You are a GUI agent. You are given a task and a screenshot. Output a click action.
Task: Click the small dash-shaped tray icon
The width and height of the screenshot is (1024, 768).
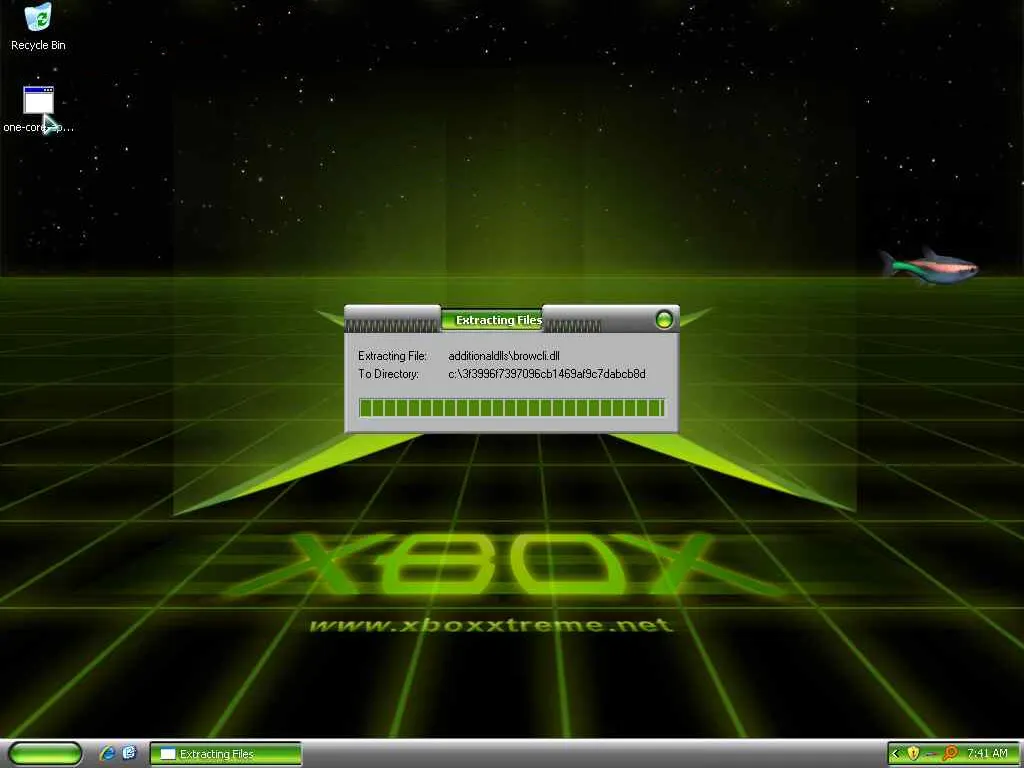pos(932,754)
